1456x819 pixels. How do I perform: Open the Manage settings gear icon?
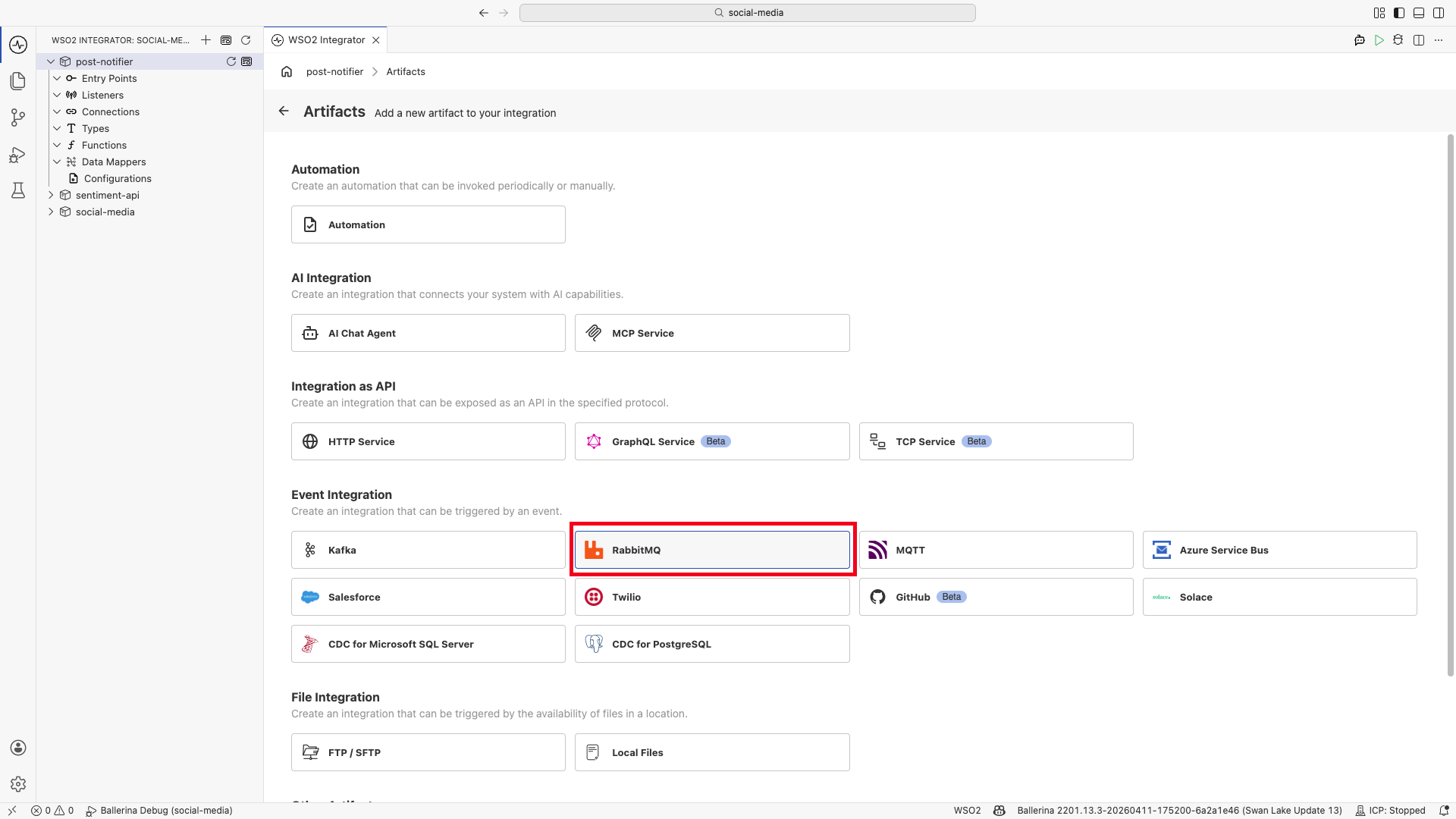[x=18, y=784]
